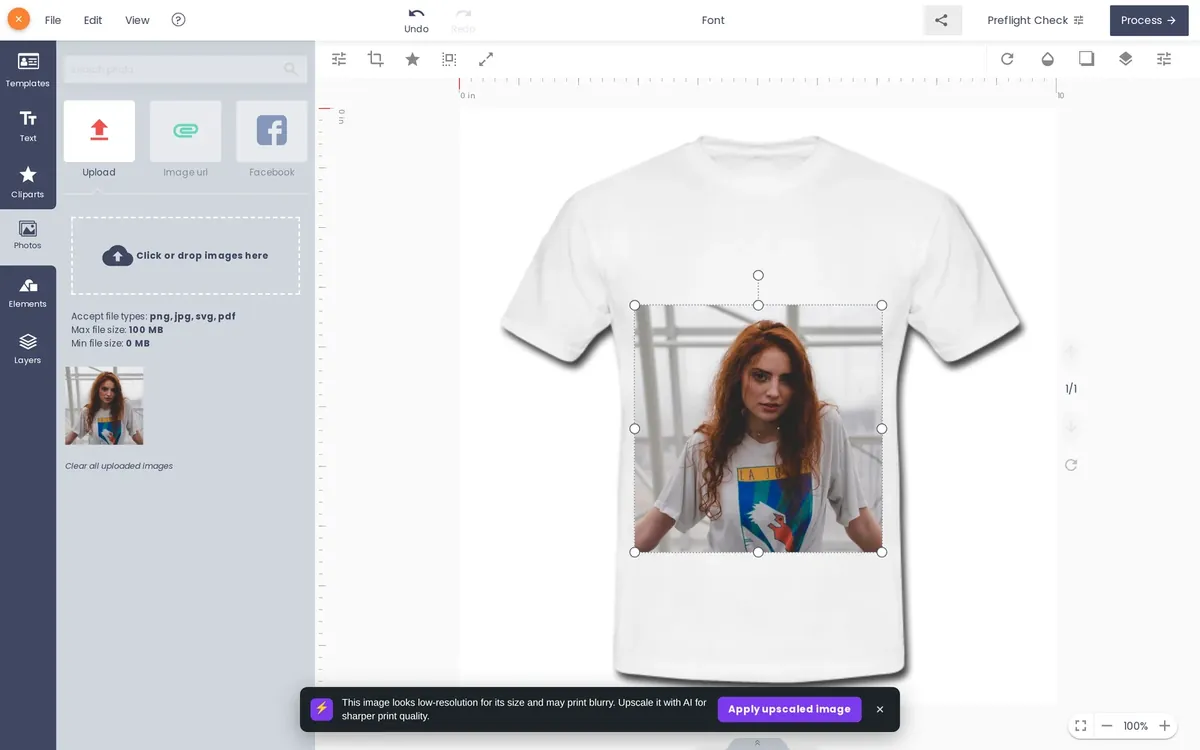Expand the bottom panel chevron
Image resolution: width=1200 pixels, height=750 pixels.
[x=757, y=743]
